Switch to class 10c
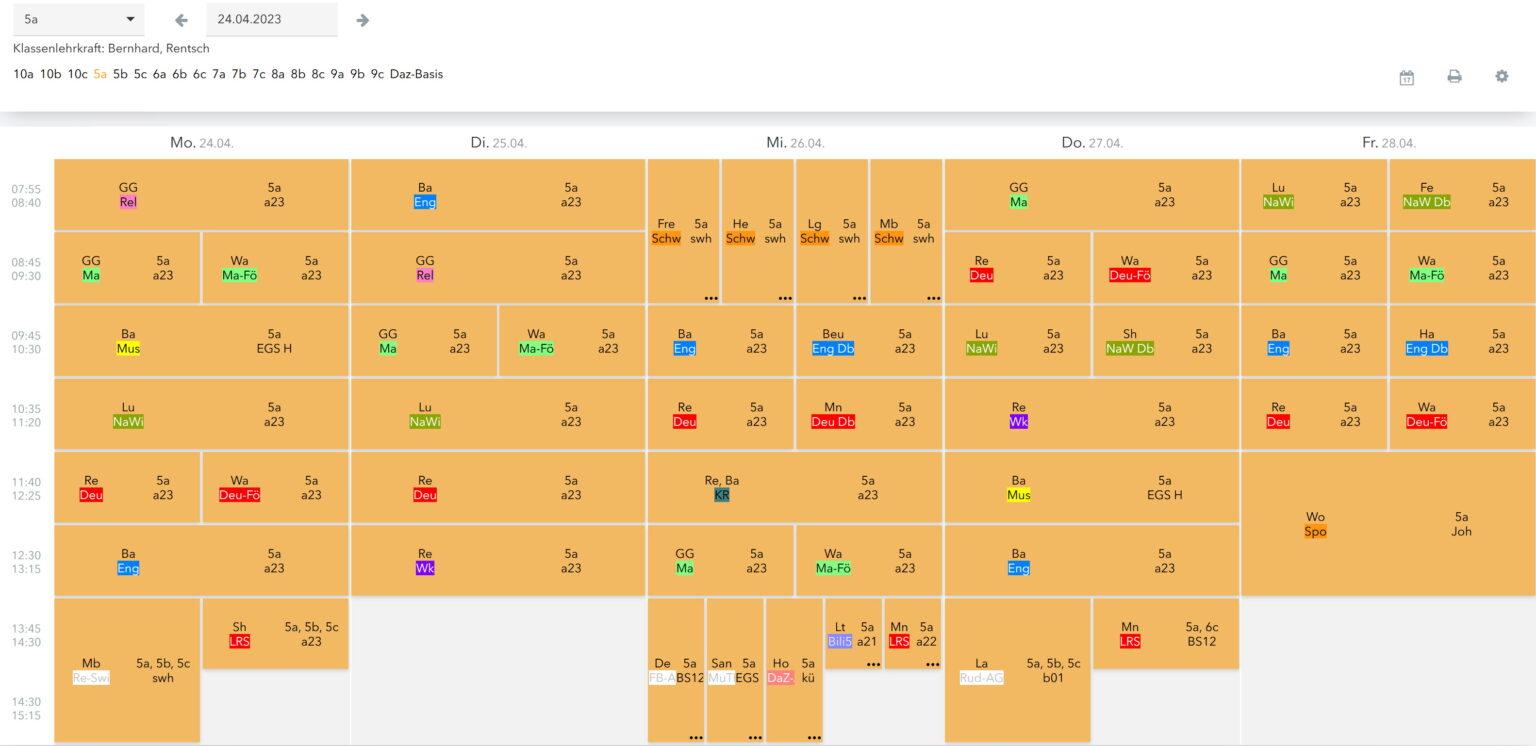 (78, 74)
